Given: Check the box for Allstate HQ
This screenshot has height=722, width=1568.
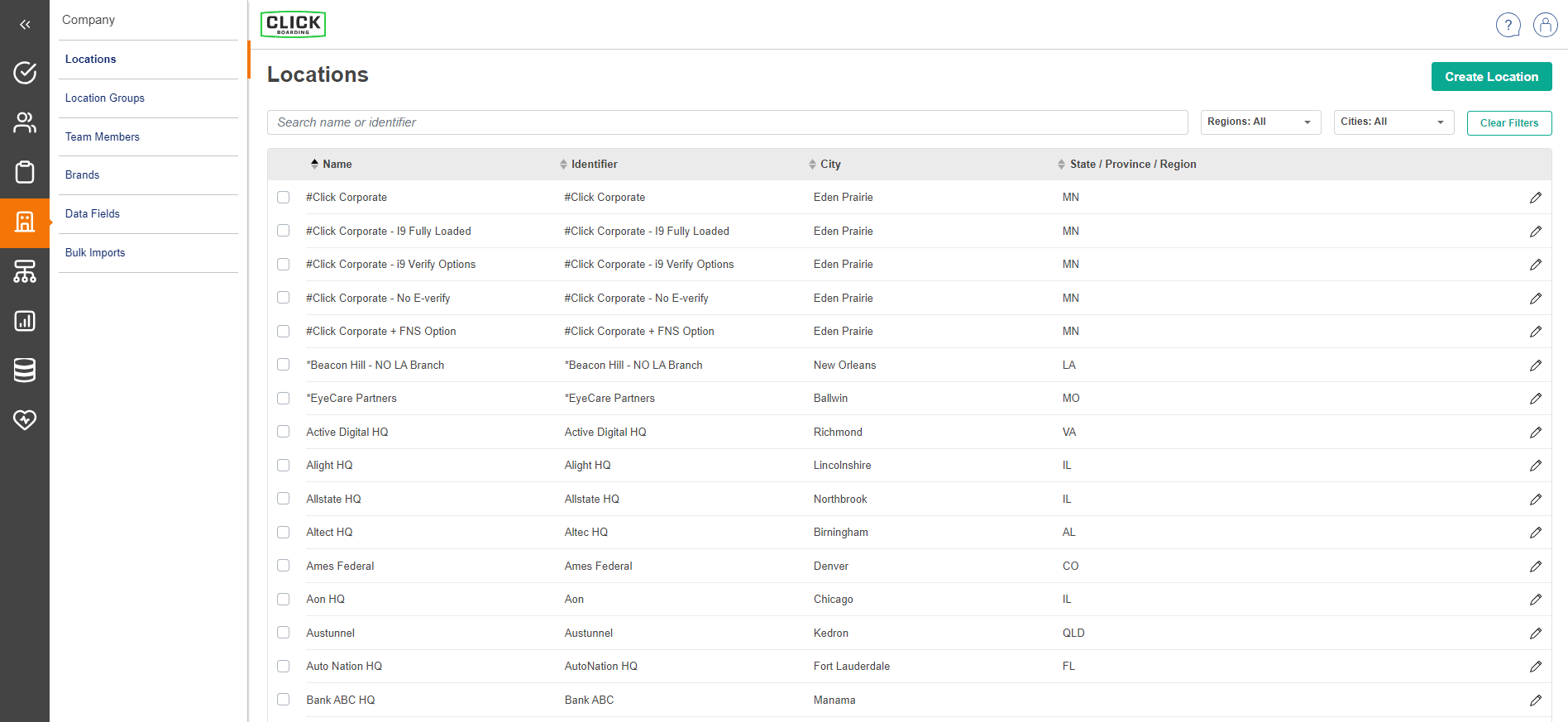Looking at the screenshot, I should click(x=284, y=499).
